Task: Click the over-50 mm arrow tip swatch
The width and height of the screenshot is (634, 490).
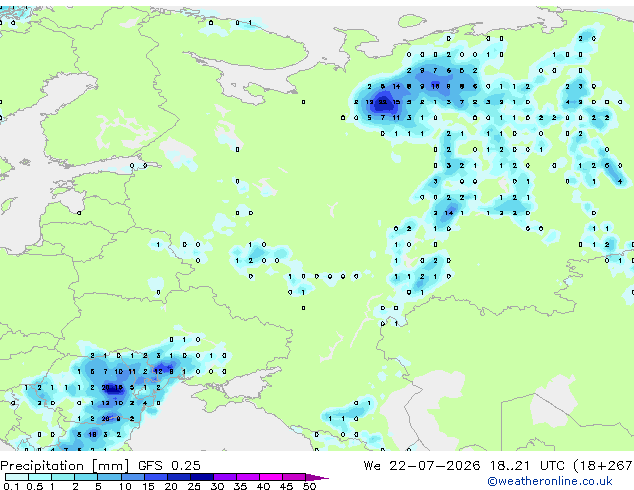Action: point(317,477)
